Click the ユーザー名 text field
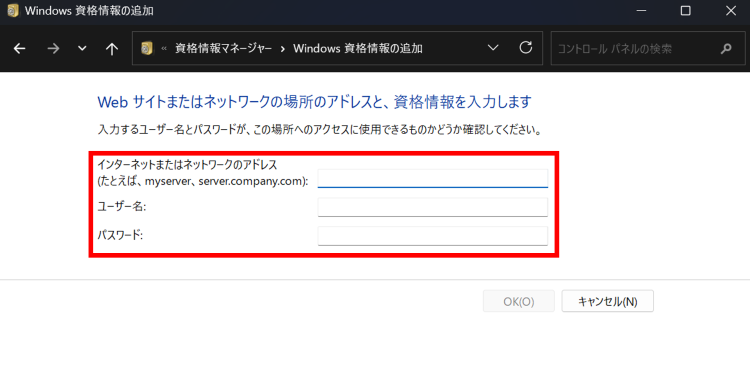The height and width of the screenshot is (387, 750). click(x=433, y=207)
